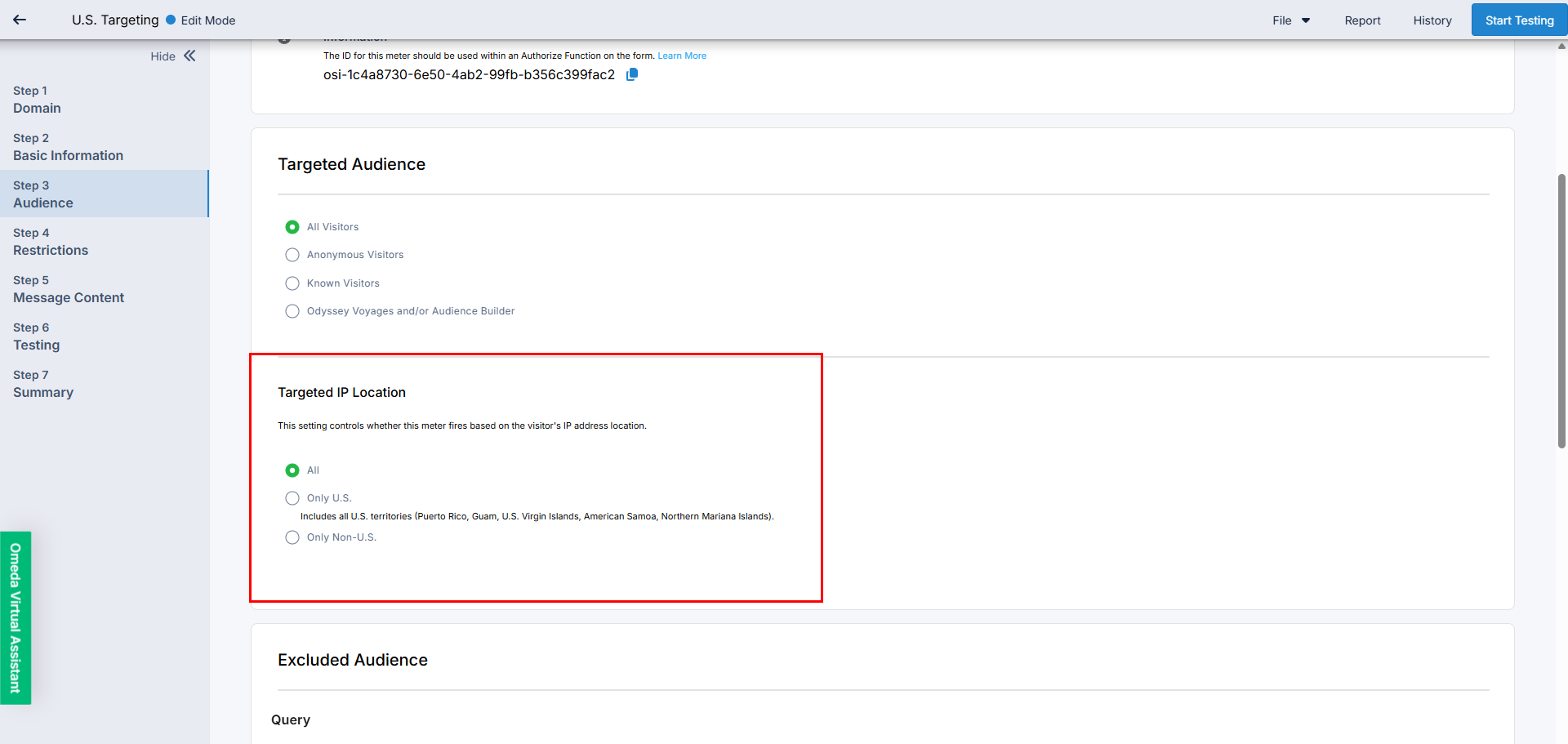Collapse sidebar with double chevron icon
This screenshot has height=744, width=1568.
click(x=189, y=56)
